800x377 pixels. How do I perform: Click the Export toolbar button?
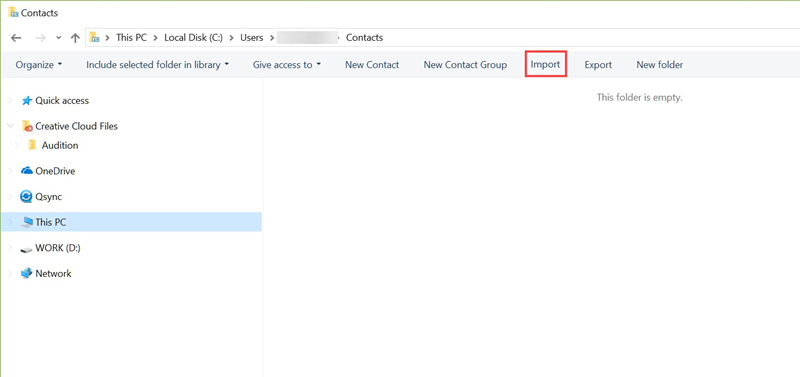(598, 65)
